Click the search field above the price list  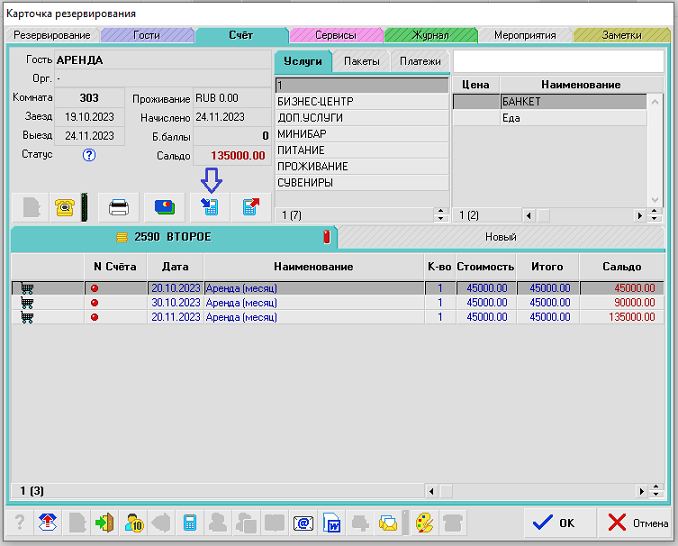(557, 61)
